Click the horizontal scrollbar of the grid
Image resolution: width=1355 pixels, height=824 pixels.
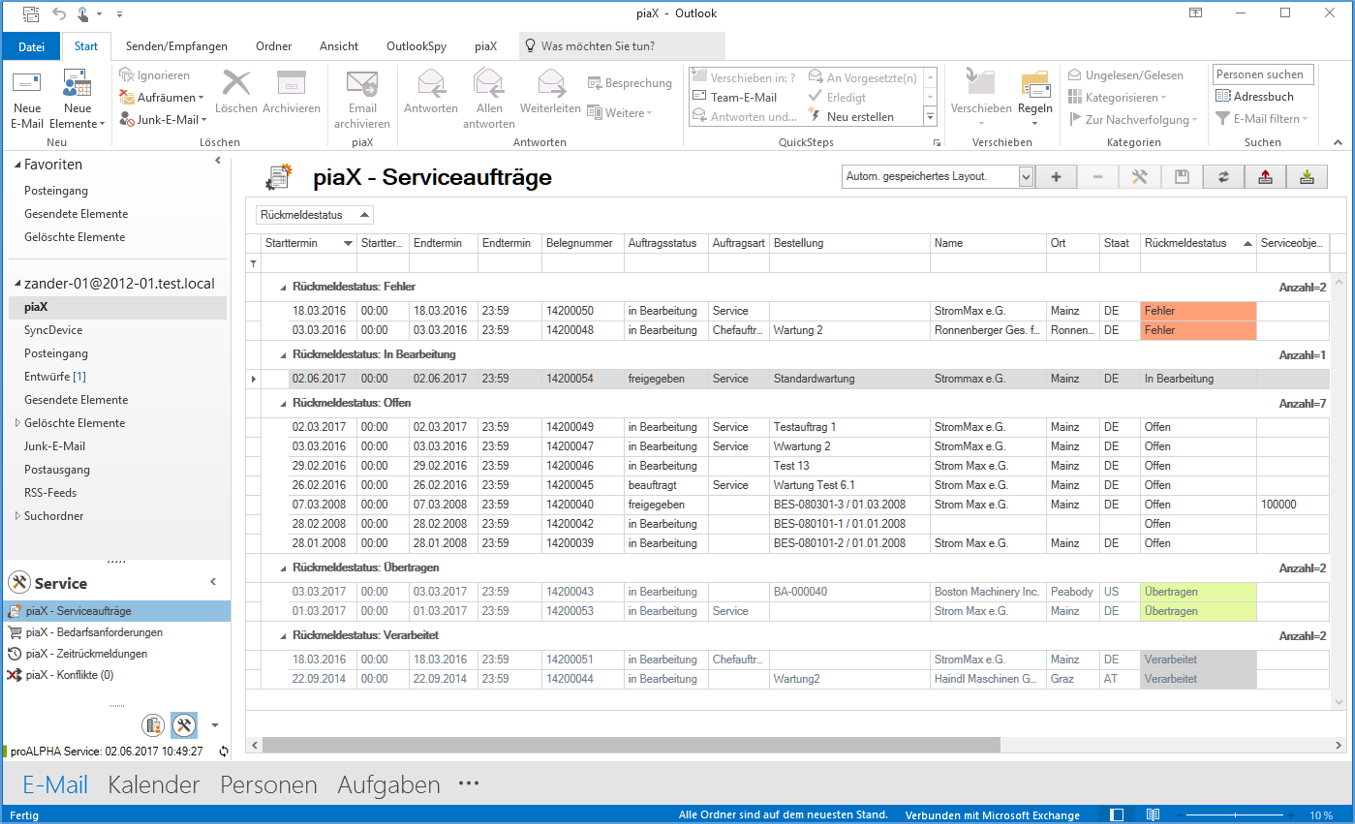coord(630,745)
